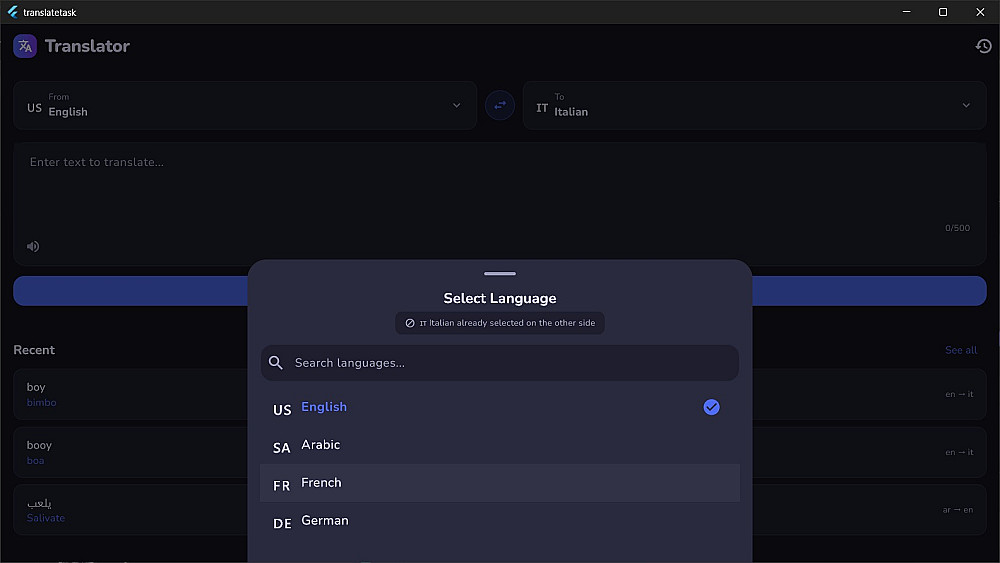Image resolution: width=1000 pixels, height=563 pixels.
Task: Click the checkmark beside English
Action: coord(711,407)
